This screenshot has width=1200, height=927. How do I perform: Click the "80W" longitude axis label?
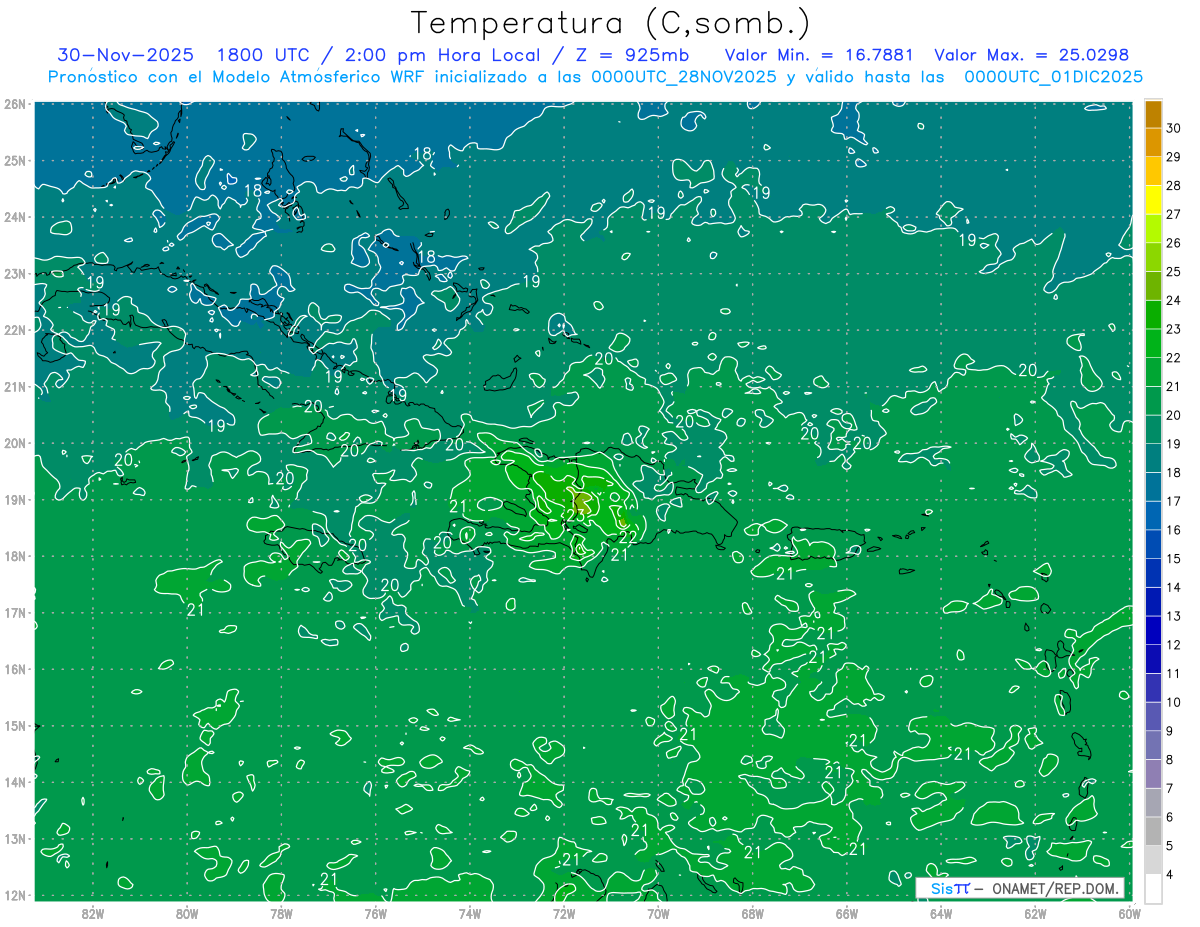tap(187, 913)
